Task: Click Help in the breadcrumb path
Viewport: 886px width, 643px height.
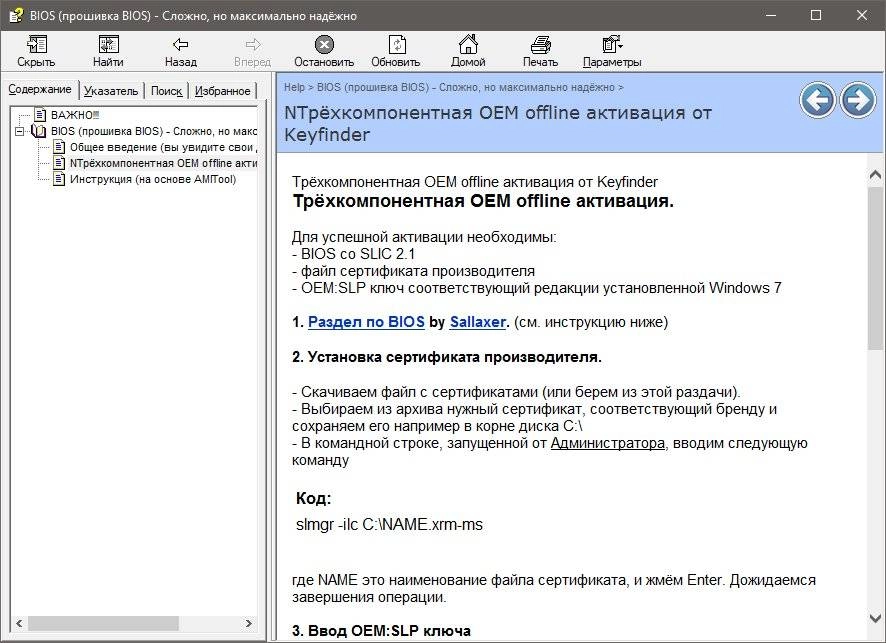Action: click(x=294, y=87)
